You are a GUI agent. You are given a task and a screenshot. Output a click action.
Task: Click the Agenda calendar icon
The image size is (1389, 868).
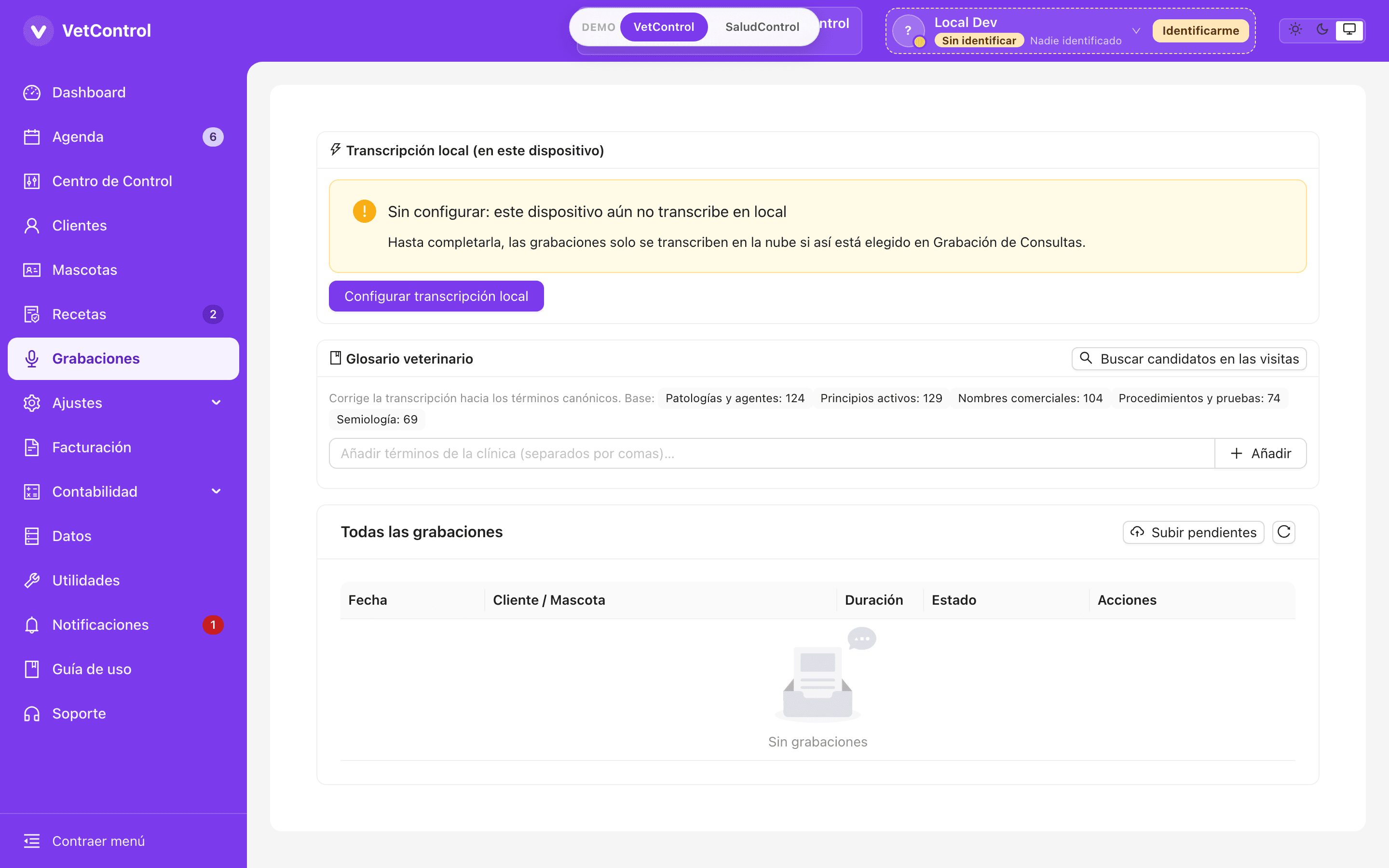pos(31,136)
